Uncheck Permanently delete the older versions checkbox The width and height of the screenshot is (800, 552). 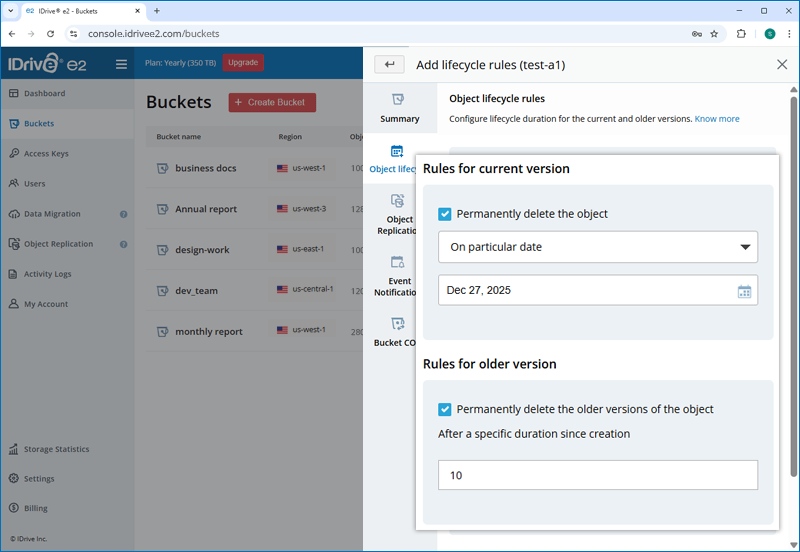point(445,409)
